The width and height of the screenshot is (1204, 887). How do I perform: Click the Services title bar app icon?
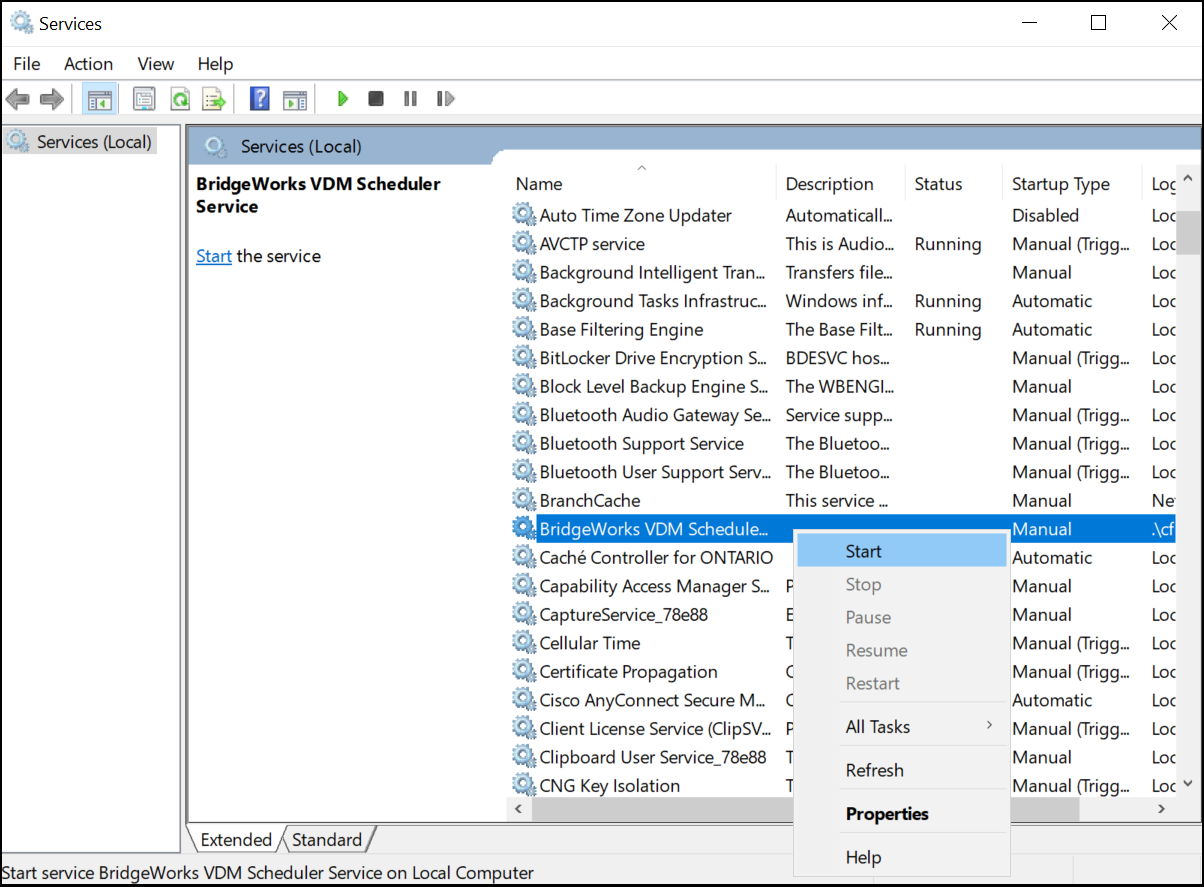pyautogui.click(x=22, y=22)
